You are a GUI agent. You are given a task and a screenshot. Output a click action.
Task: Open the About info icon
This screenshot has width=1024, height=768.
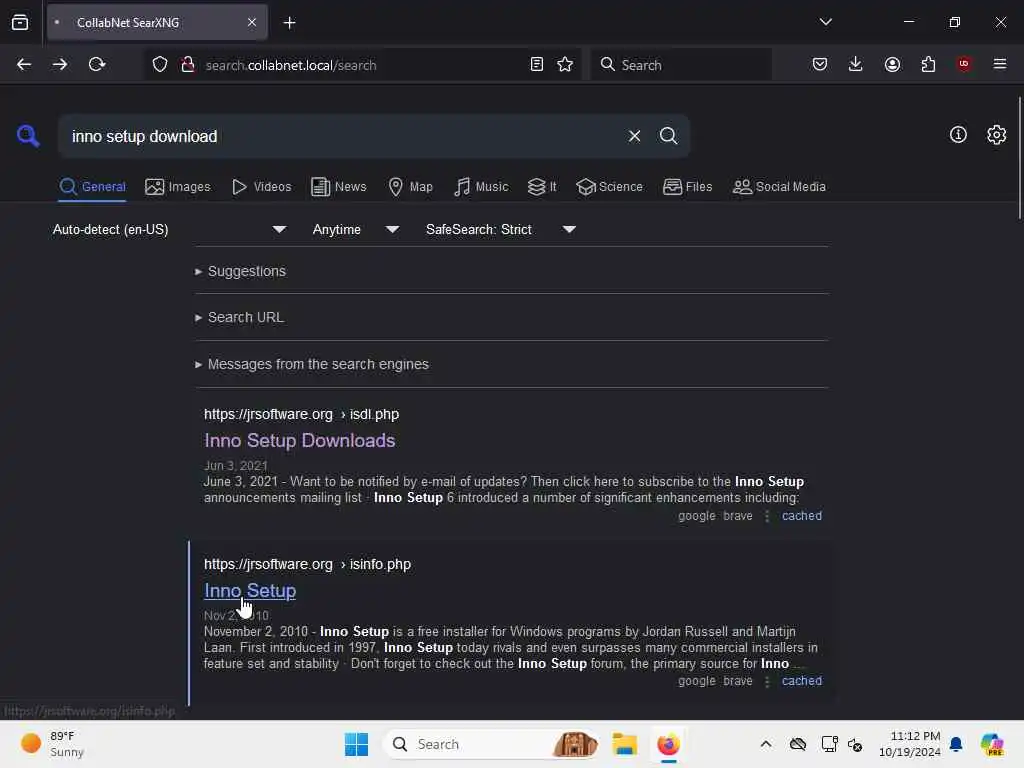958,135
